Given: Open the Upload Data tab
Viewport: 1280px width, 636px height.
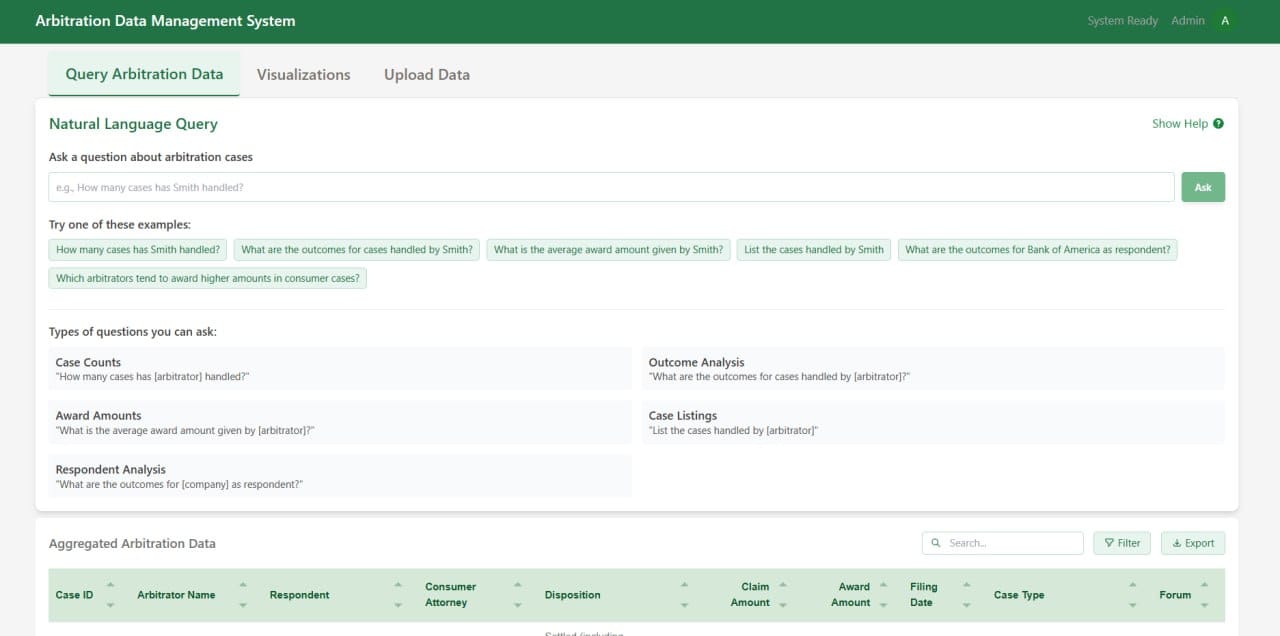Looking at the screenshot, I should [426, 74].
